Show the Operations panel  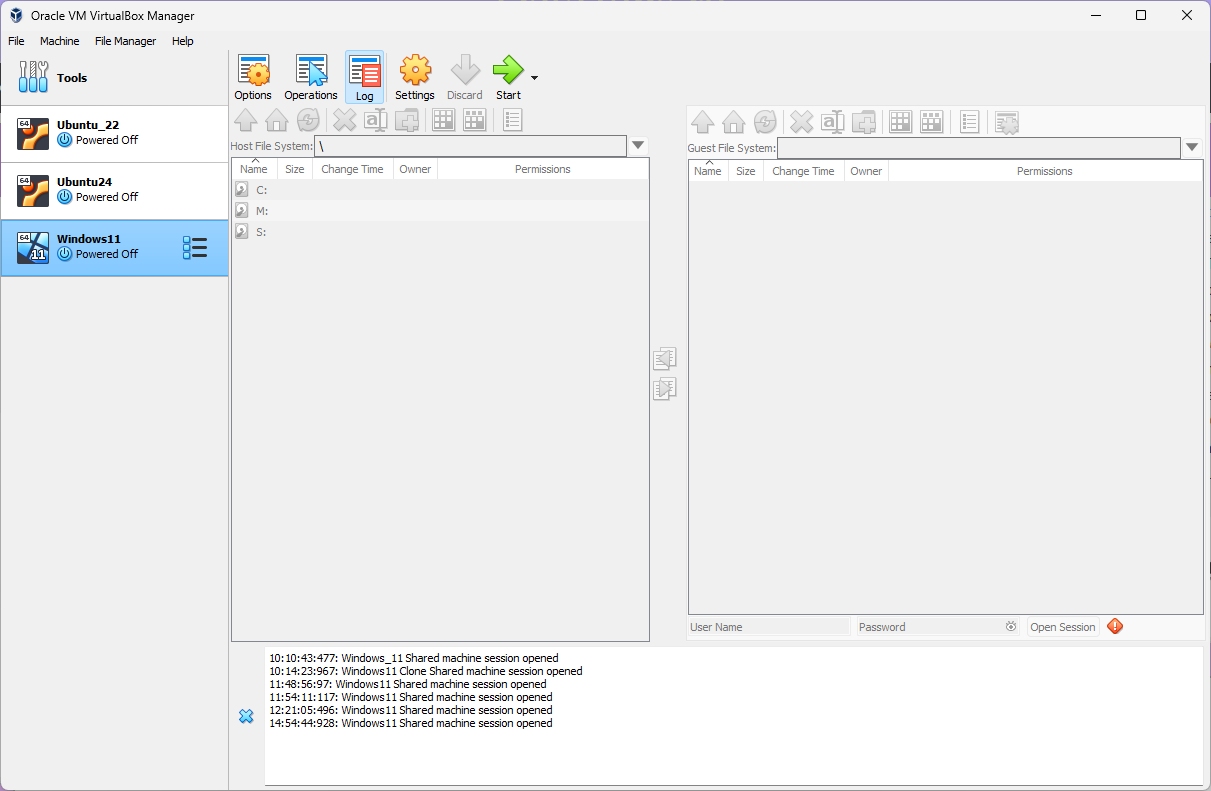coord(311,77)
